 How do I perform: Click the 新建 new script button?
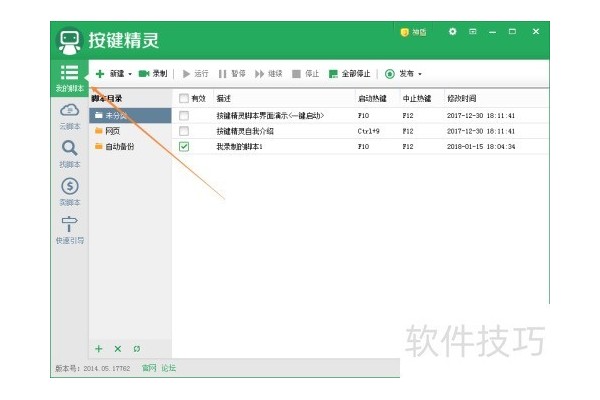point(109,73)
